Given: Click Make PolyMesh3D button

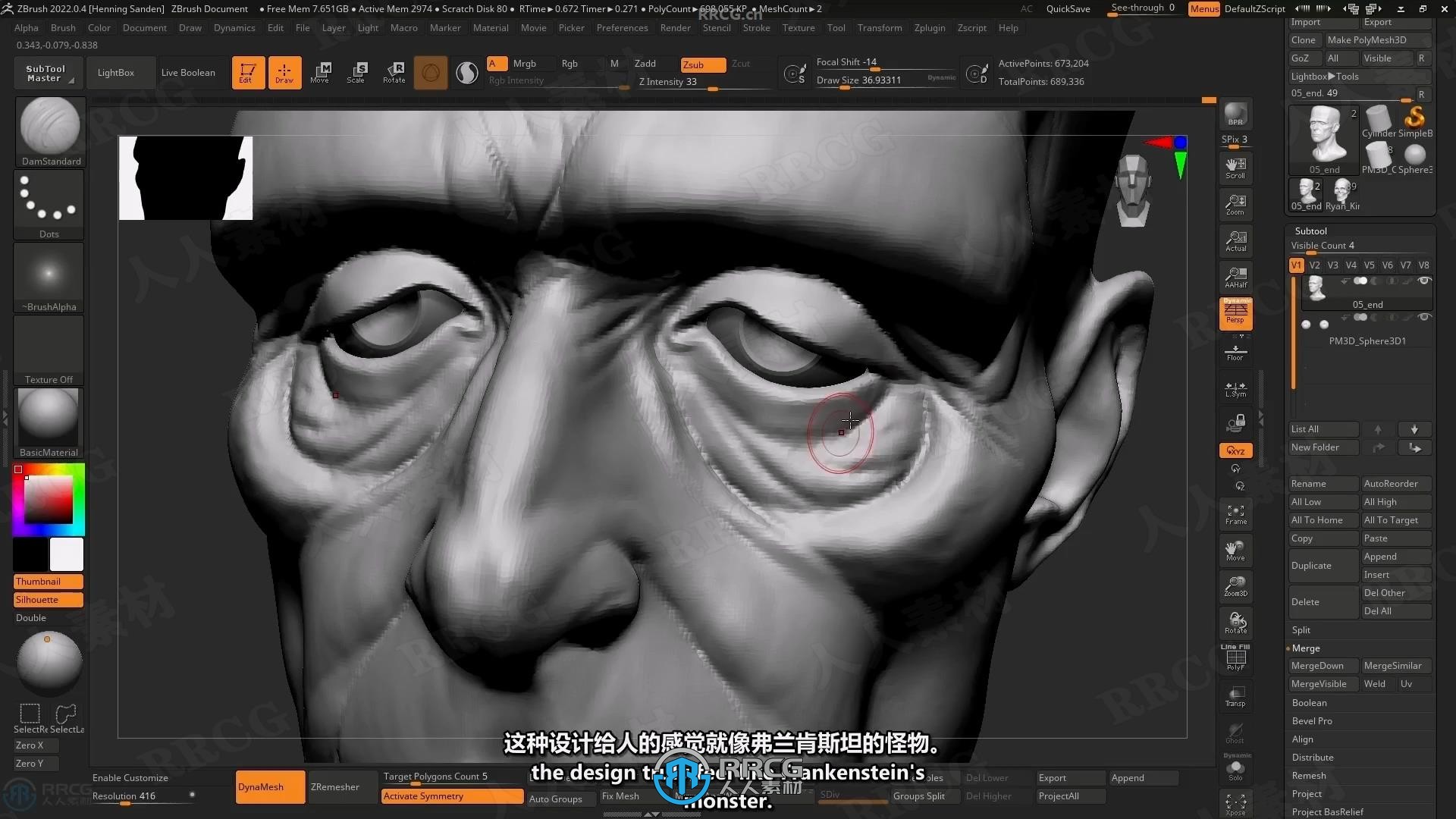Looking at the screenshot, I should click(1377, 40).
